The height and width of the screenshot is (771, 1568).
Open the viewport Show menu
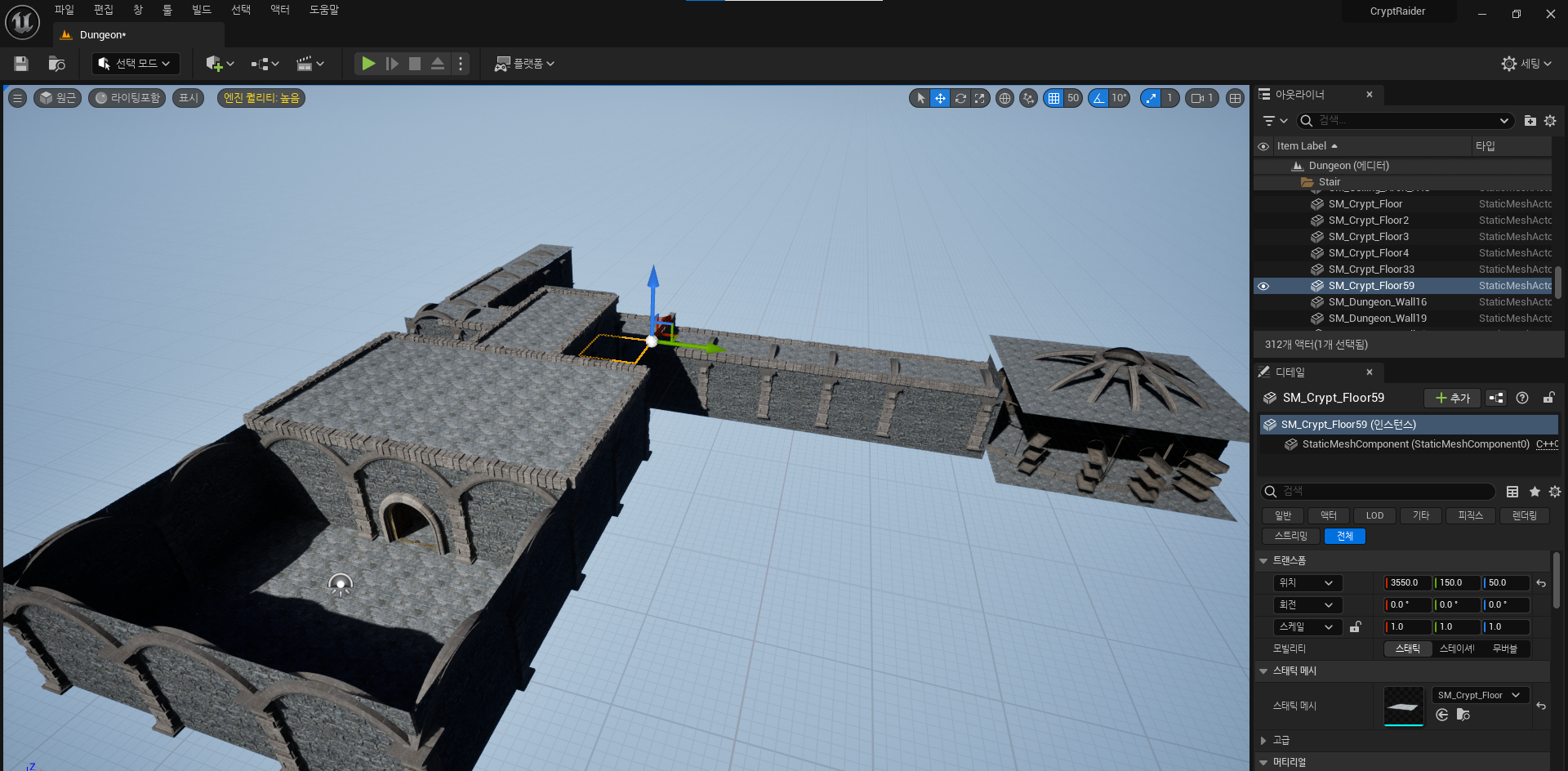pyautogui.click(x=189, y=98)
